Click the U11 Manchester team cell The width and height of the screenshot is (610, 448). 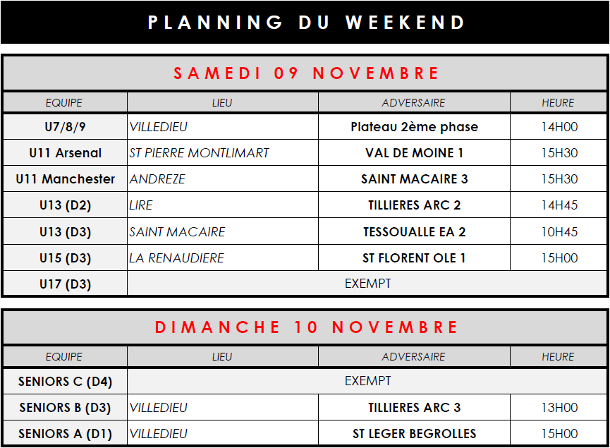tap(66, 179)
